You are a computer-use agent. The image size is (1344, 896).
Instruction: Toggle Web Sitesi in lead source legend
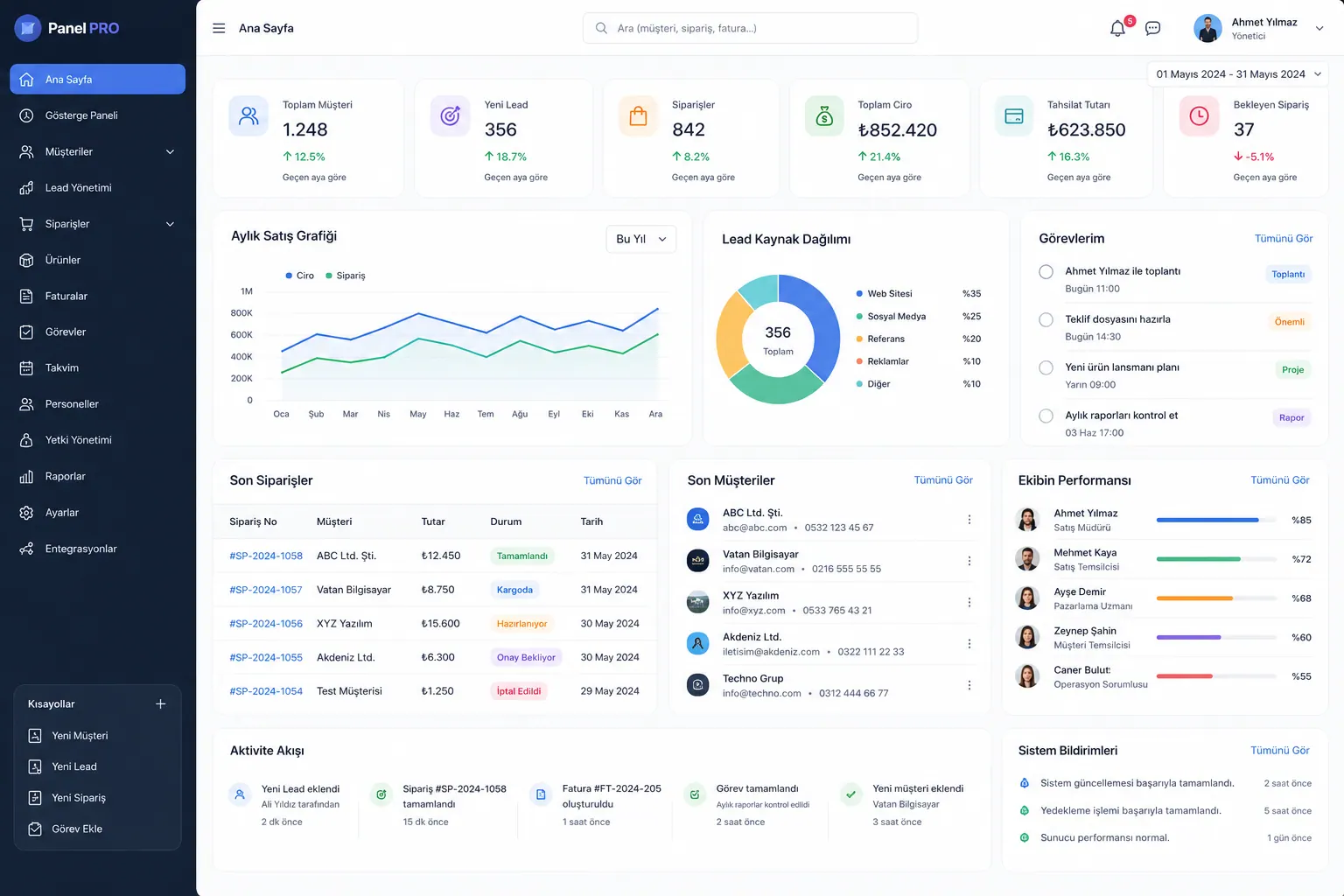pos(885,294)
